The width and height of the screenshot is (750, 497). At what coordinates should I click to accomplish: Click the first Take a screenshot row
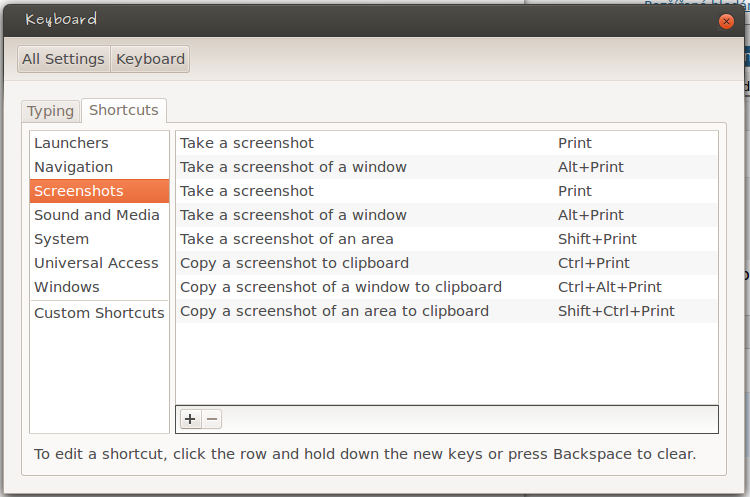point(447,143)
